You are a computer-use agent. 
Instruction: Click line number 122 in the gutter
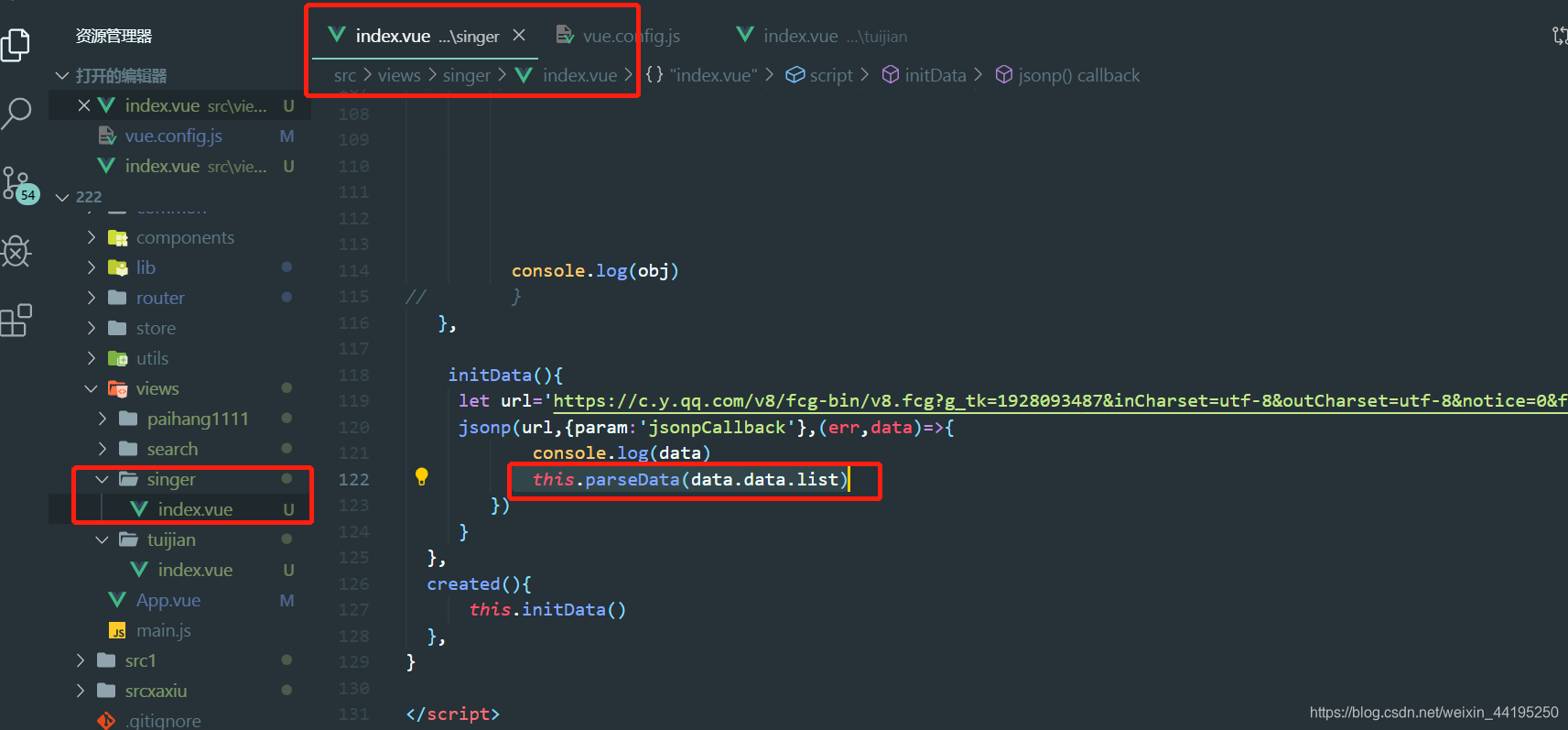(x=354, y=479)
